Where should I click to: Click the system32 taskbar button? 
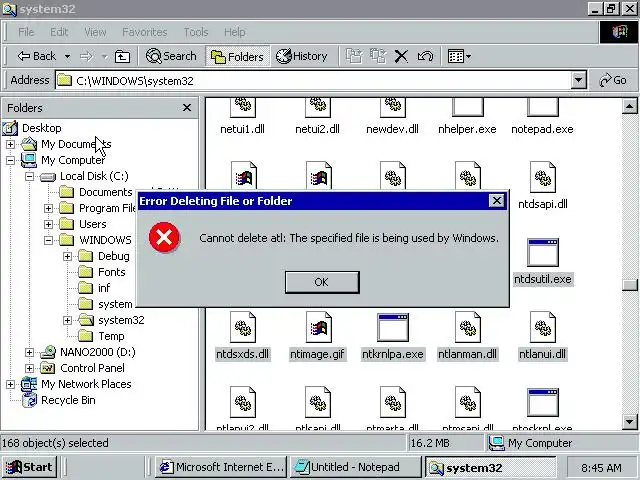pyautogui.click(x=491, y=467)
